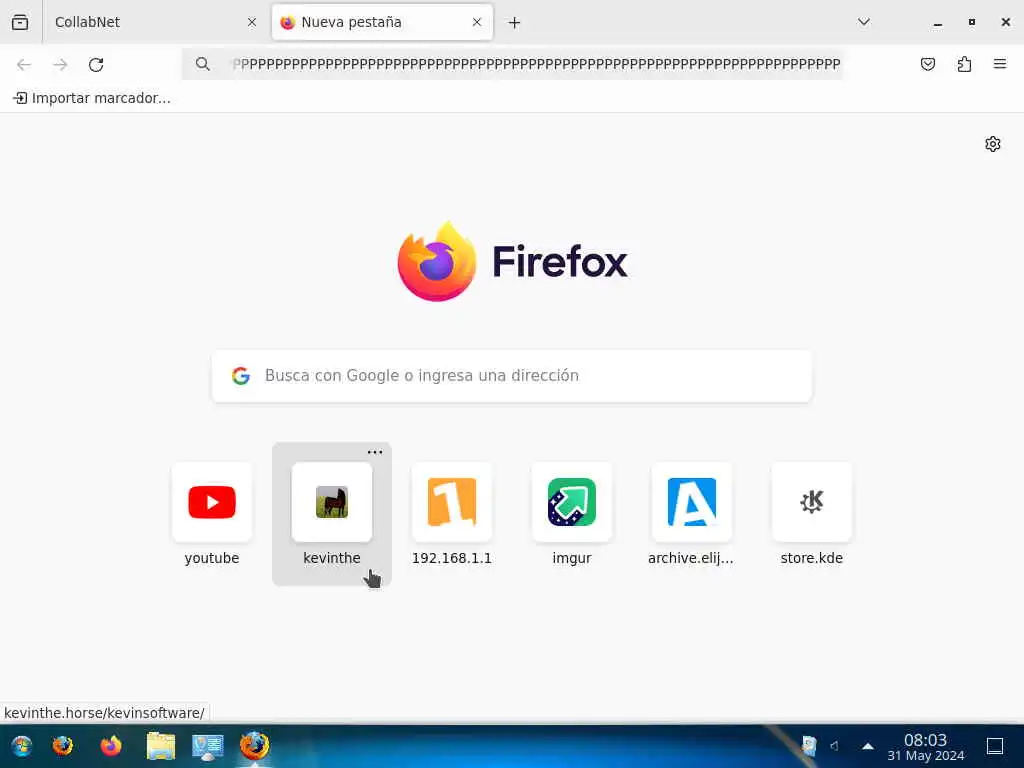Expand the list all tabs chevron

coord(864,22)
